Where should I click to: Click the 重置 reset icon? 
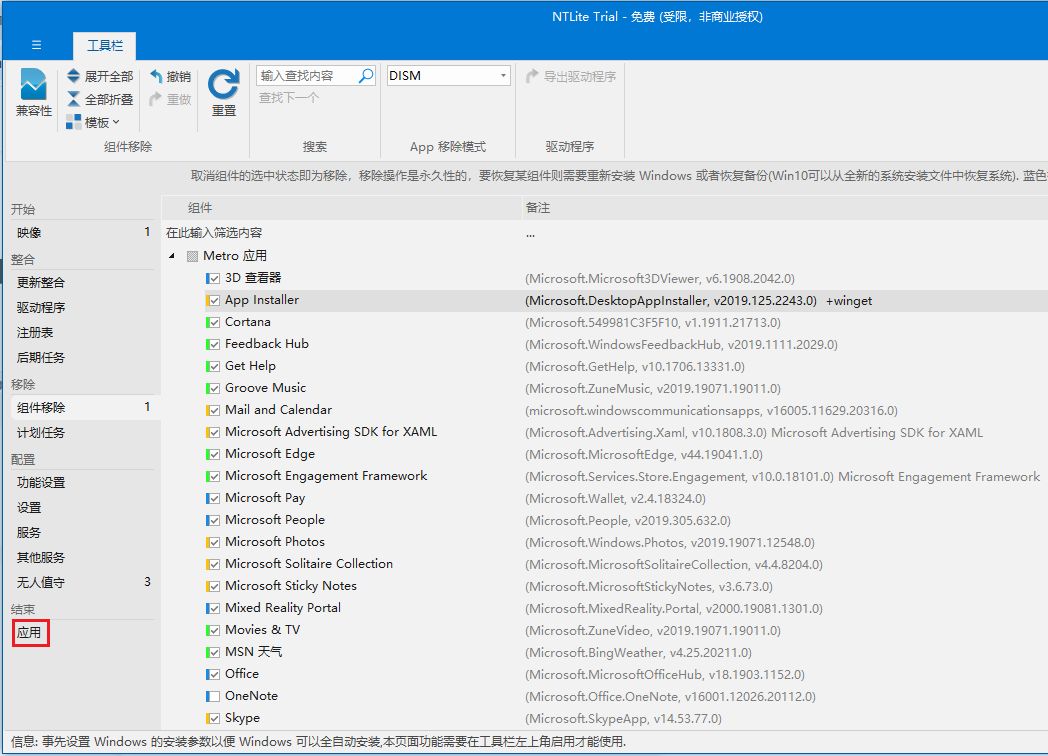[223, 85]
